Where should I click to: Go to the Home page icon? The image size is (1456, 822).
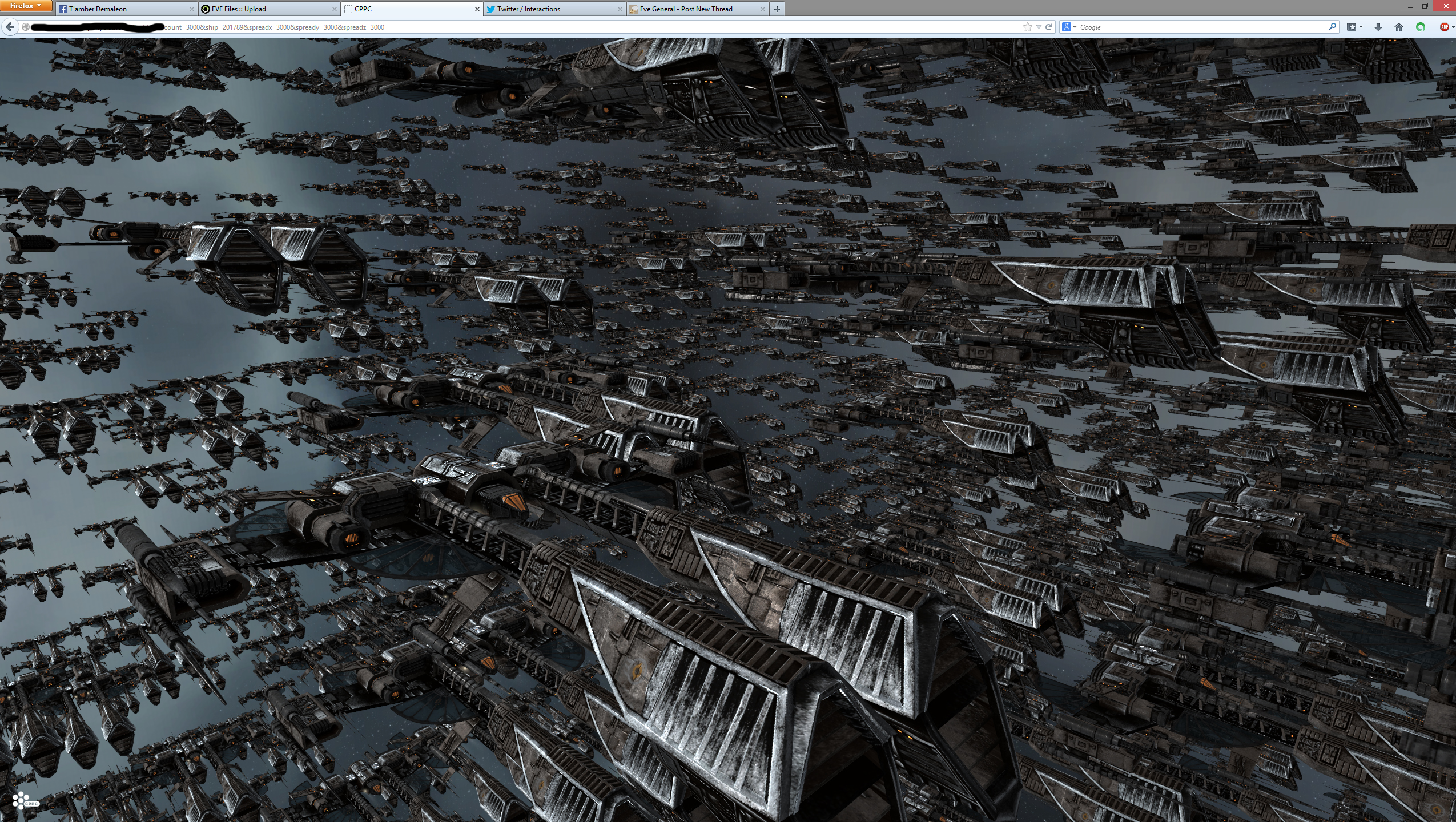tap(1398, 27)
